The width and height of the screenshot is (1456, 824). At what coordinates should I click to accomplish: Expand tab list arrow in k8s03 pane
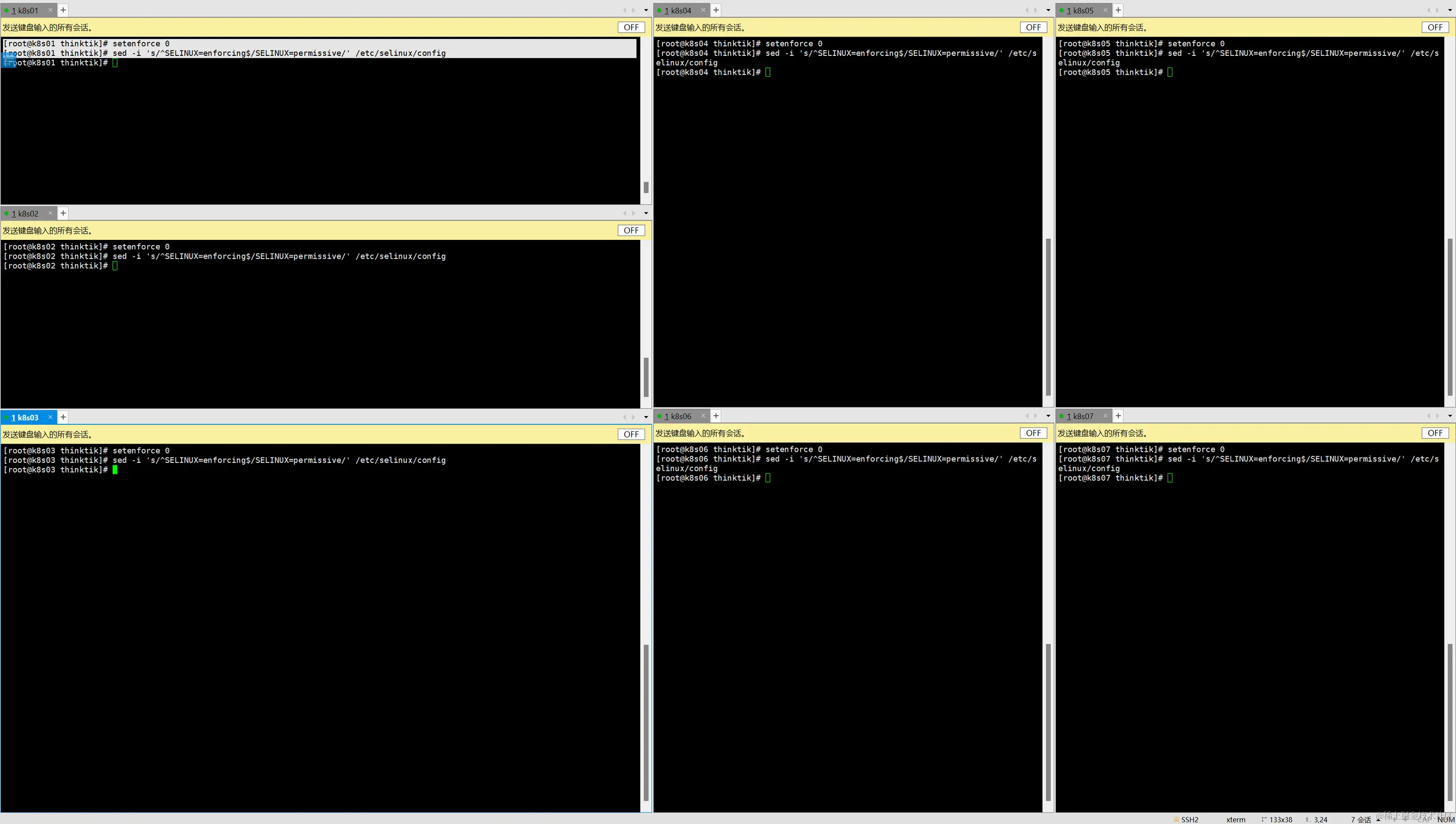(x=646, y=417)
